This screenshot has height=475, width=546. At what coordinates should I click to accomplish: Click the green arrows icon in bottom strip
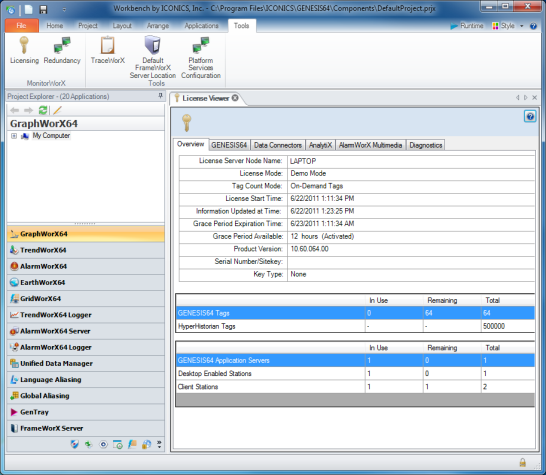(89, 444)
